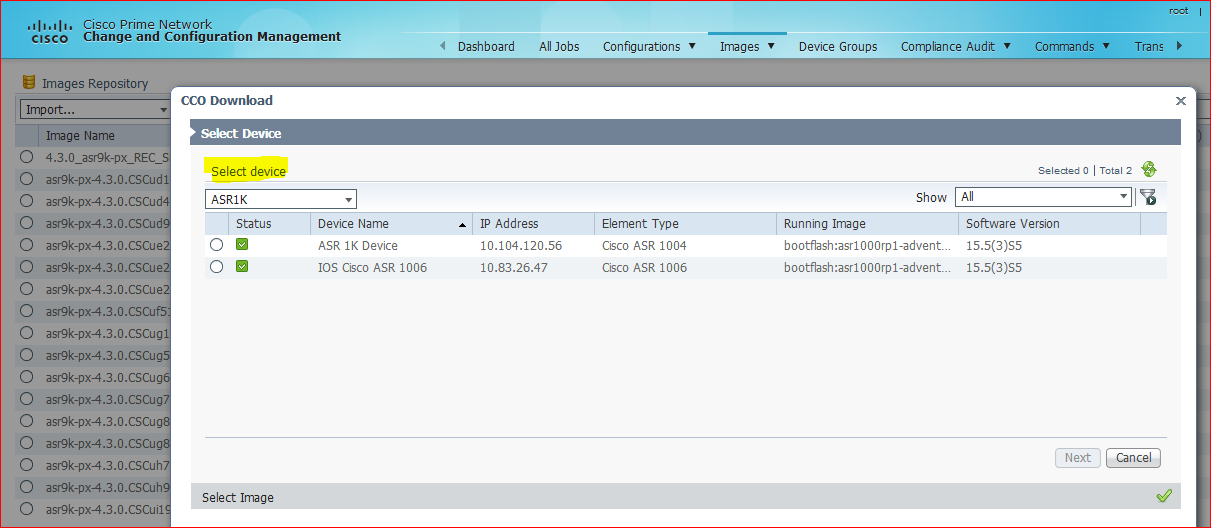The height and width of the screenshot is (528, 1211).
Task: Select radio for asr9k-px-4.3.0.CSCug1 image row
Action: tap(27, 333)
